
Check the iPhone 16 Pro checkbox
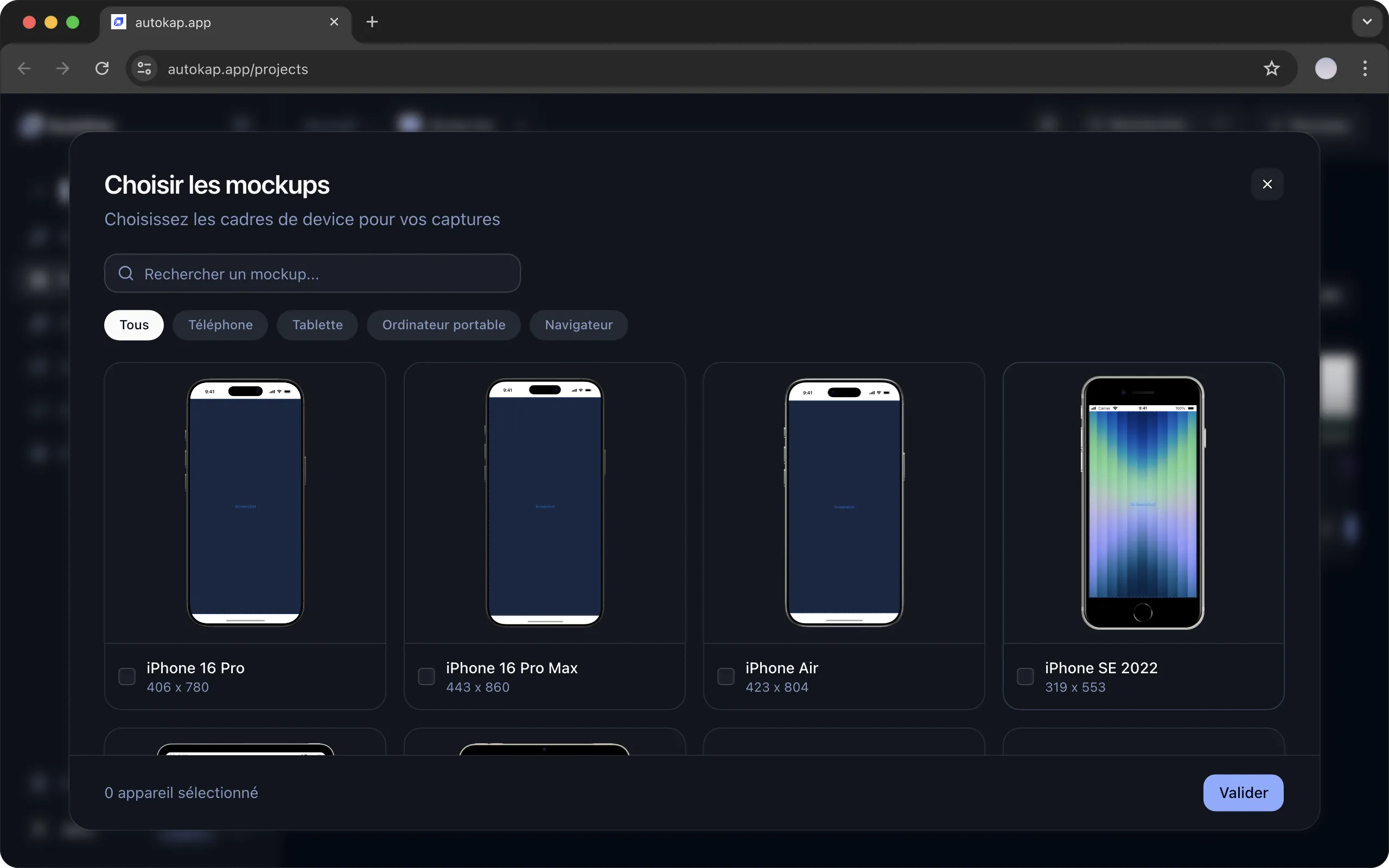[x=126, y=676]
